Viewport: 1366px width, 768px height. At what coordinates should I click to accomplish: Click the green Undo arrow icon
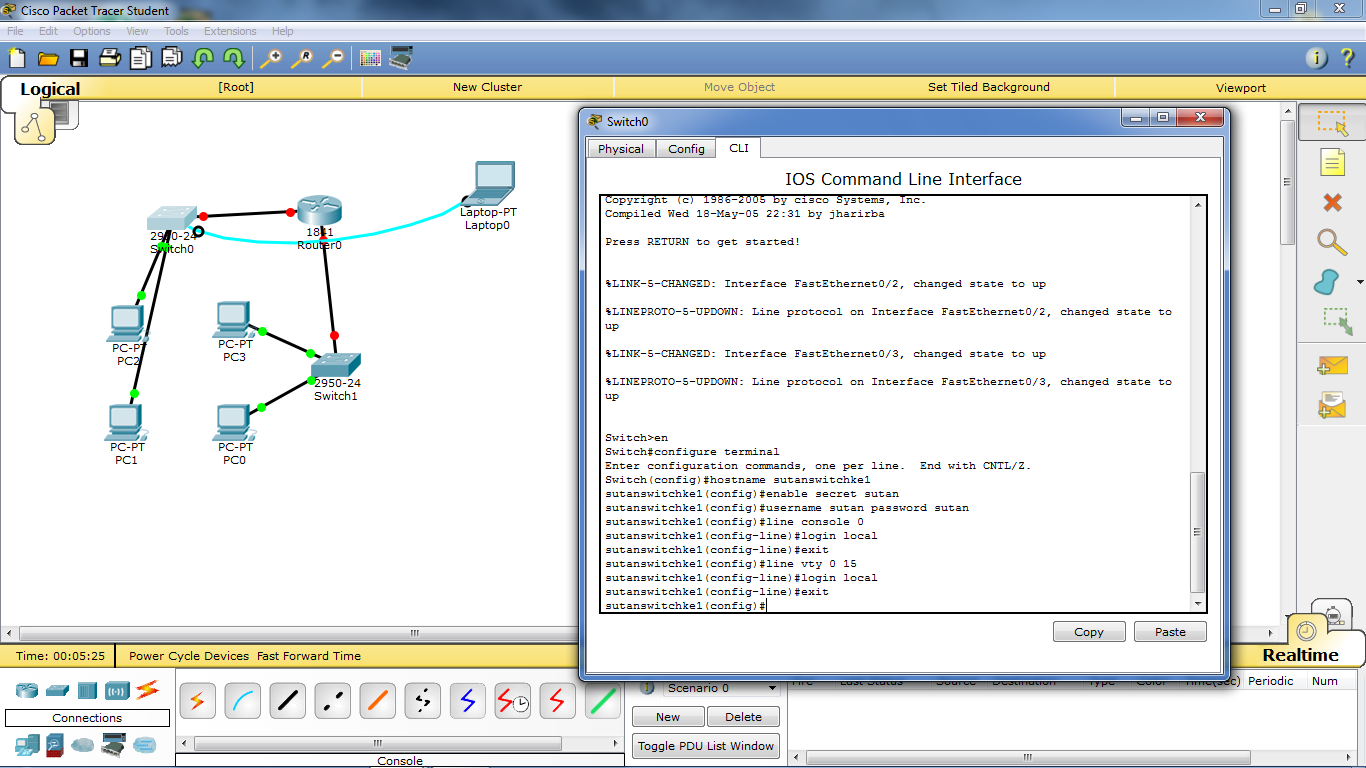tap(203, 58)
